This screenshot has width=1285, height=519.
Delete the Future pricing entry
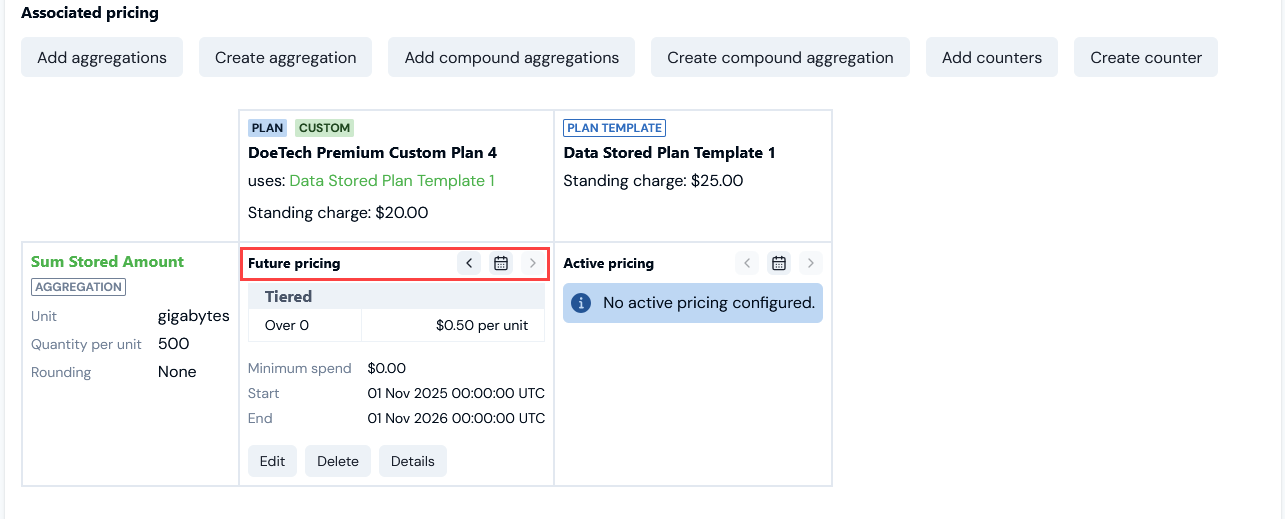[x=338, y=461]
